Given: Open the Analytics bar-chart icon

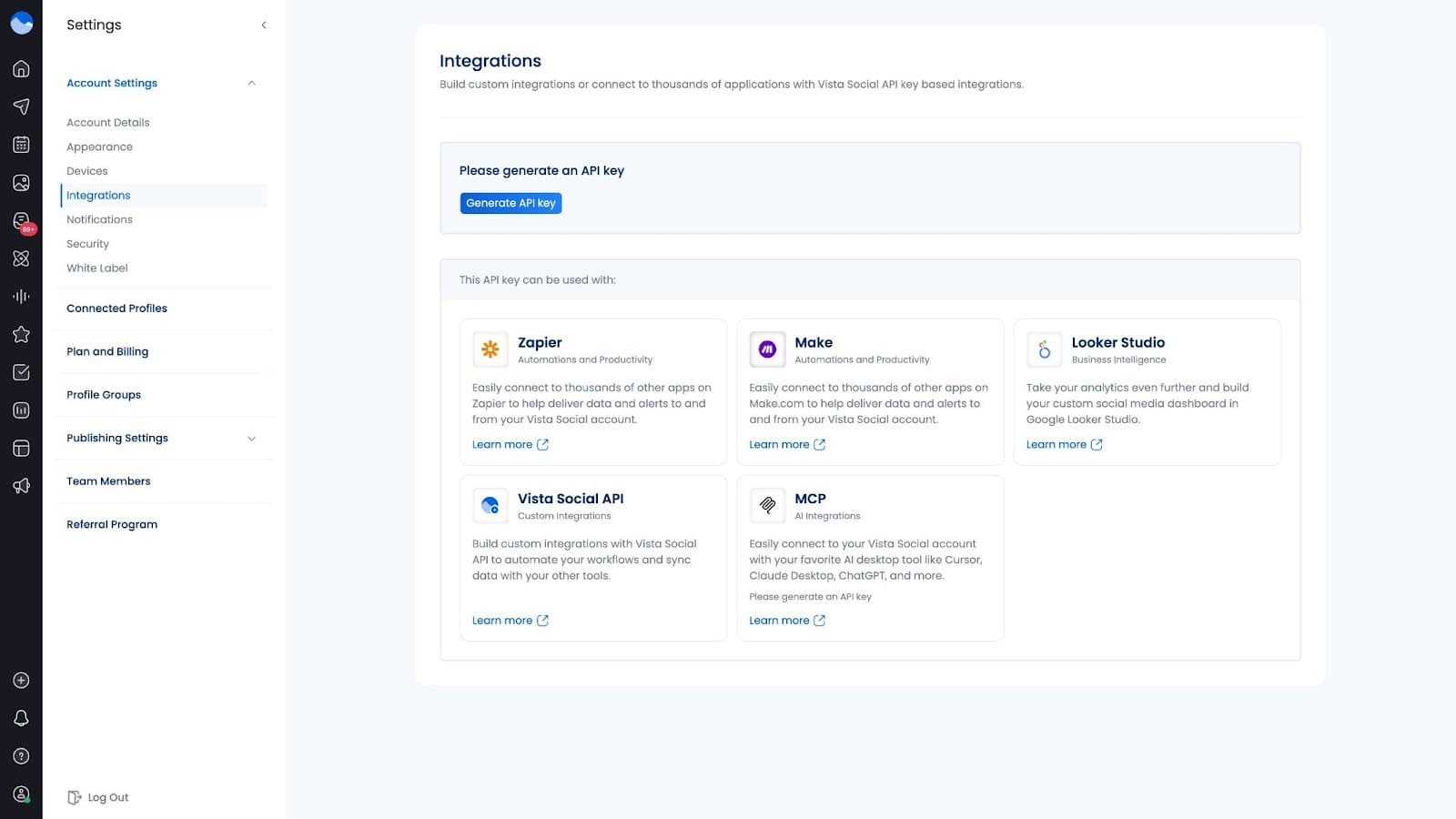Looking at the screenshot, I should [x=20, y=410].
